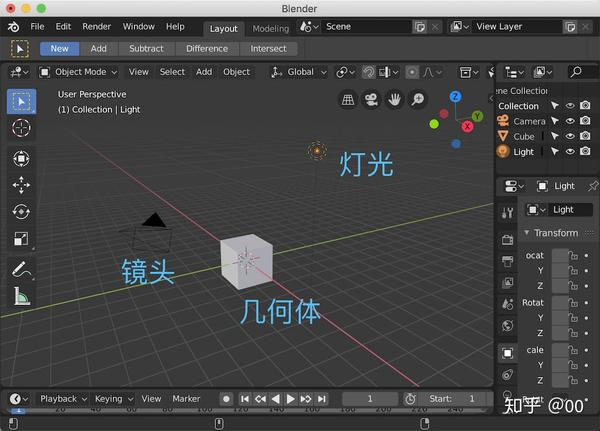600x431 pixels.
Task: Select the Transform tool
Action: click(21, 158)
